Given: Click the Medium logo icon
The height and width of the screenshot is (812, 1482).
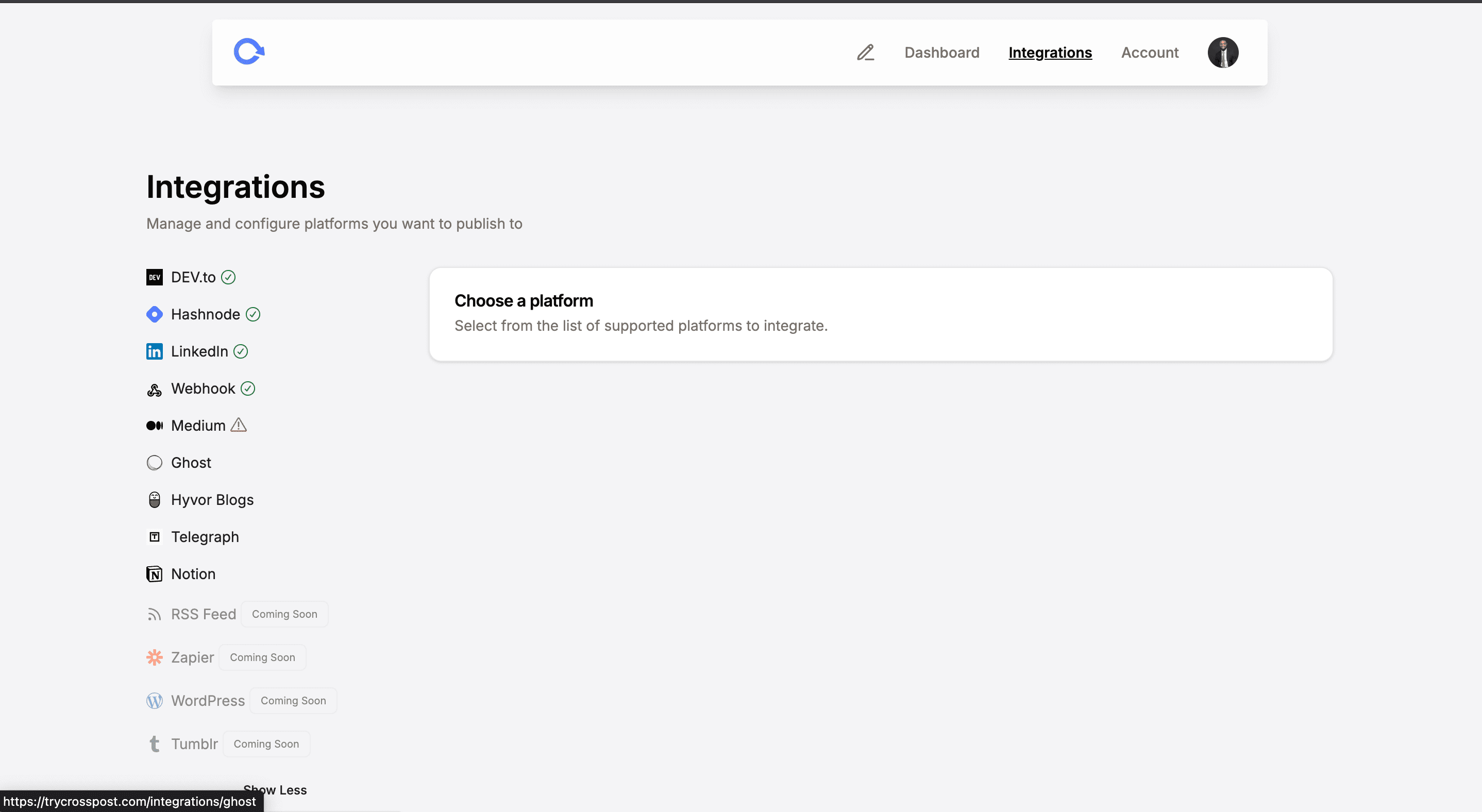Looking at the screenshot, I should [154, 426].
